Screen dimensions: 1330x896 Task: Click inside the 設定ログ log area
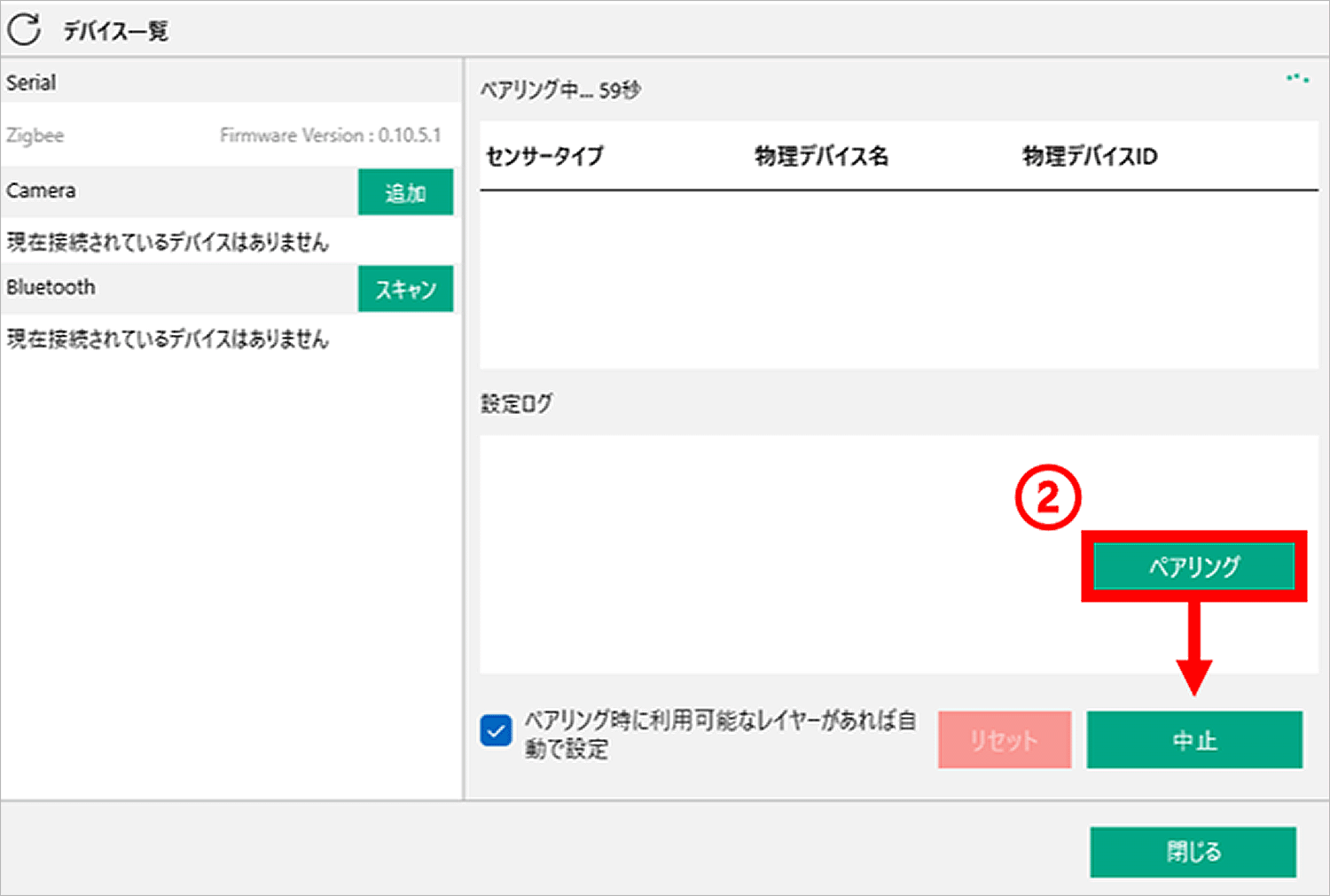[899, 554]
